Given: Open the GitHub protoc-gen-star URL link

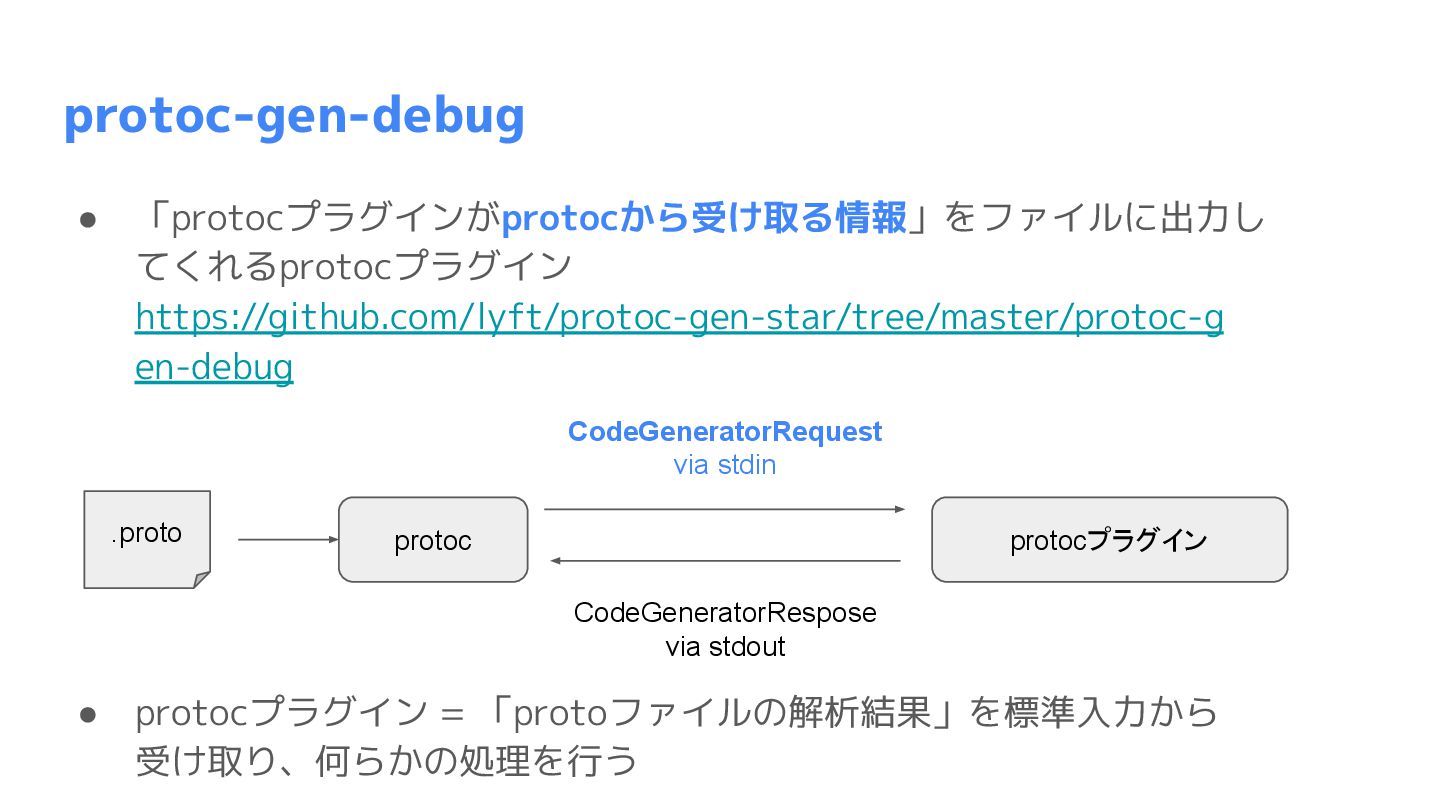Looking at the screenshot, I should click(678, 318).
